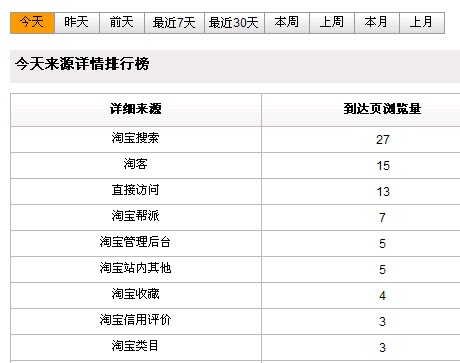Select the 淘宝信用评价 source cell
Image resolution: width=460 pixels, height=363 pixels.
tap(136, 321)
